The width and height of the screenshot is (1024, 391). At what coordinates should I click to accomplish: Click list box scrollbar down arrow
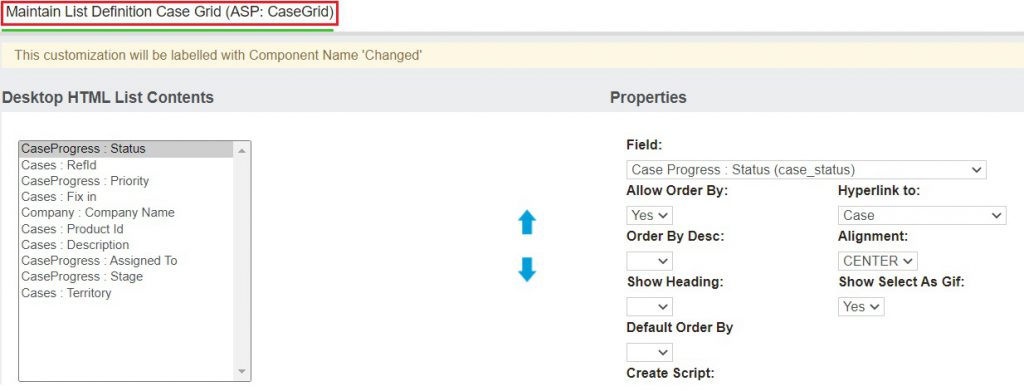(242, 371)
